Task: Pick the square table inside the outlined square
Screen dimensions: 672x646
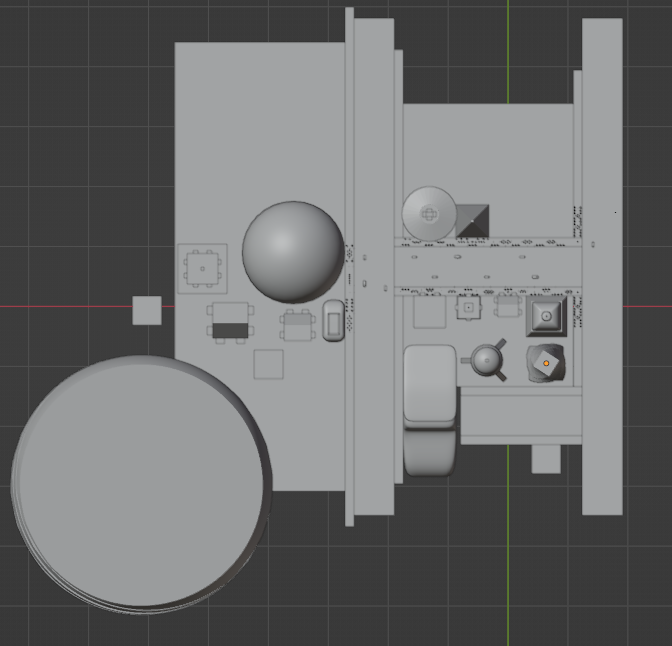Action: (x=203, y=268)
